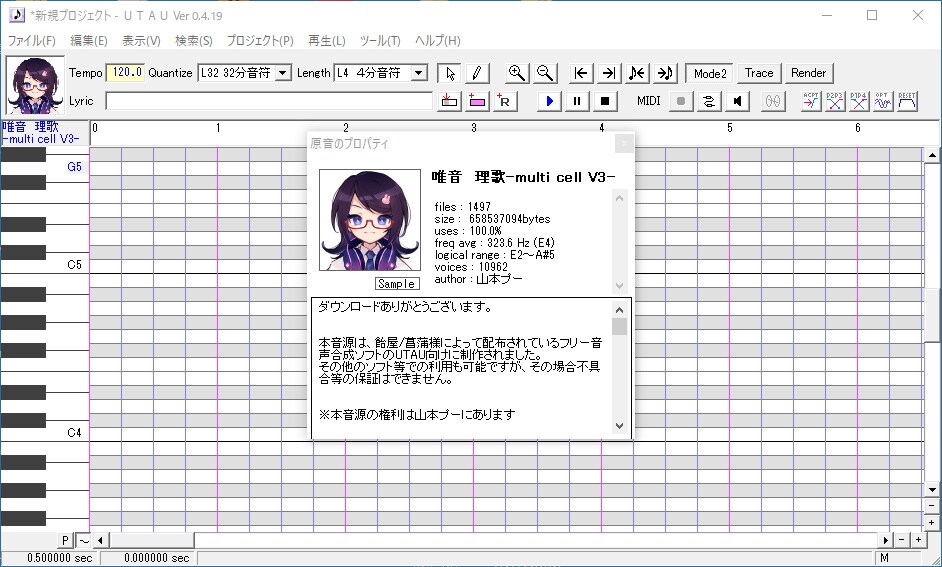This screenshot has width=942, height=567.
Task: Open the Quantize dropdown
Action: coord(283,73)
